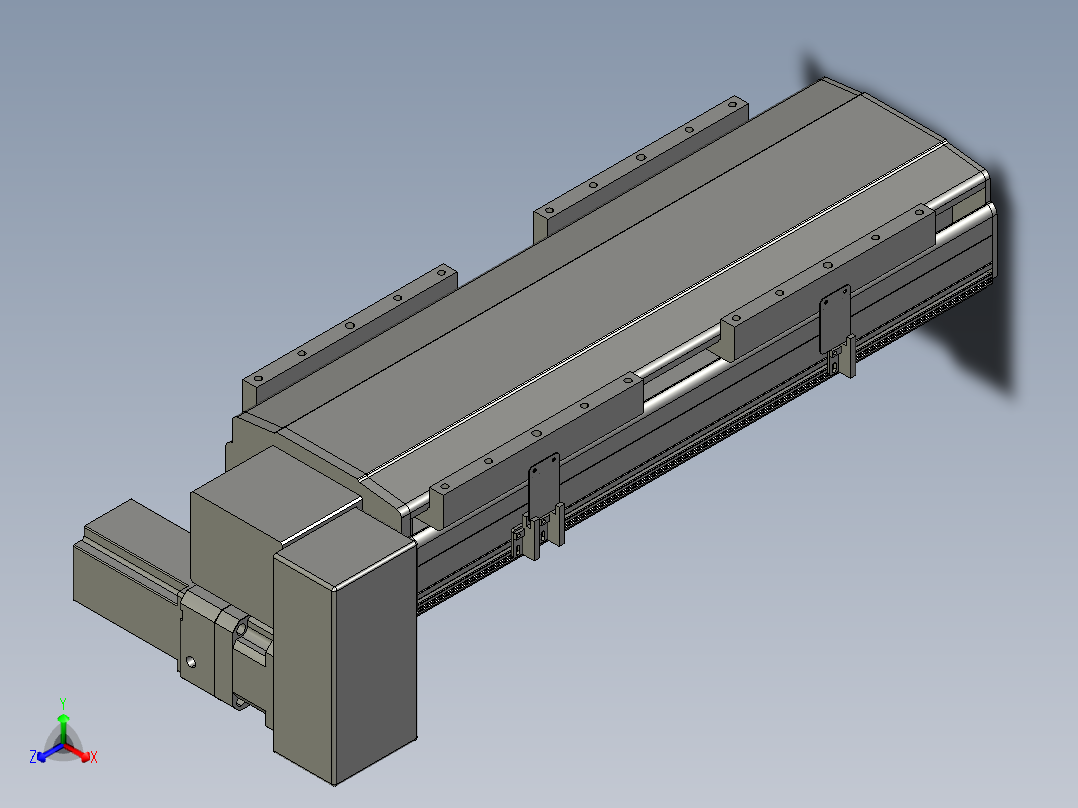Image resolution: width=1078 pixels, height=808 pixels.
Task: Select the left sensor bracket plate
Action: (544, 485)
